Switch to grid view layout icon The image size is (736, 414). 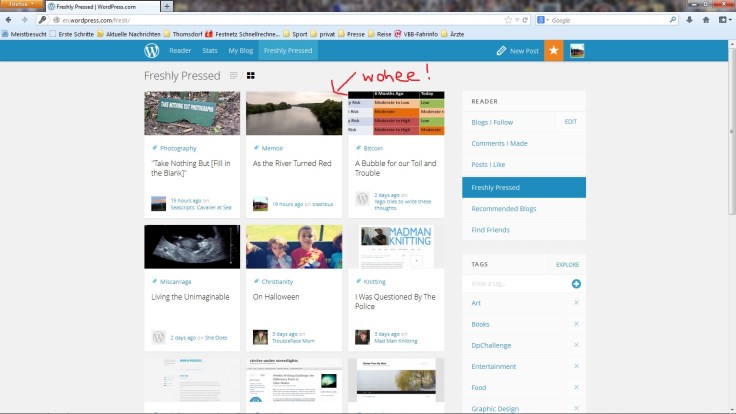(251, 76)
